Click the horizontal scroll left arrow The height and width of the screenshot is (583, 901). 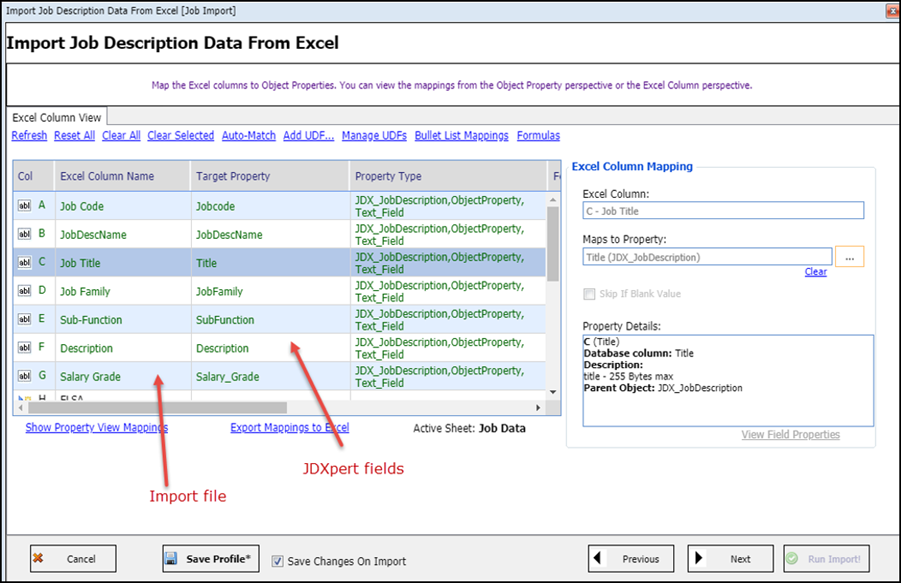coord(21,408)
